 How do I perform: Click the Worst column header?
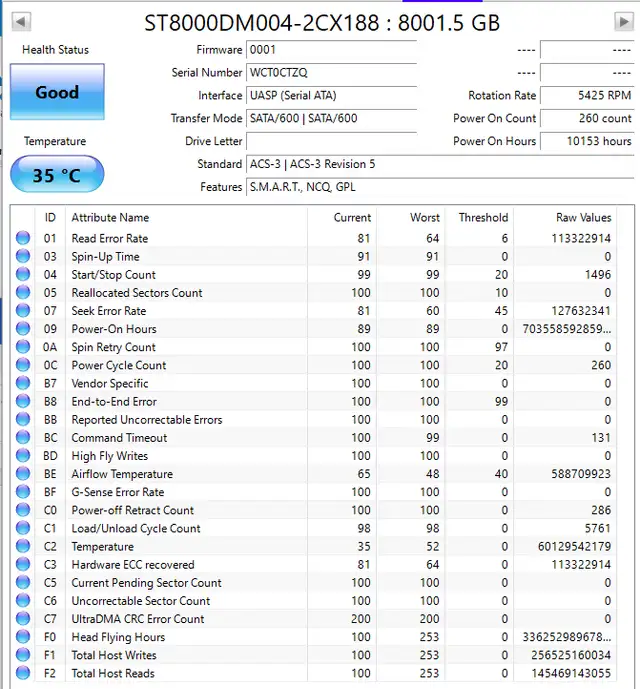[x=425, y=218]
